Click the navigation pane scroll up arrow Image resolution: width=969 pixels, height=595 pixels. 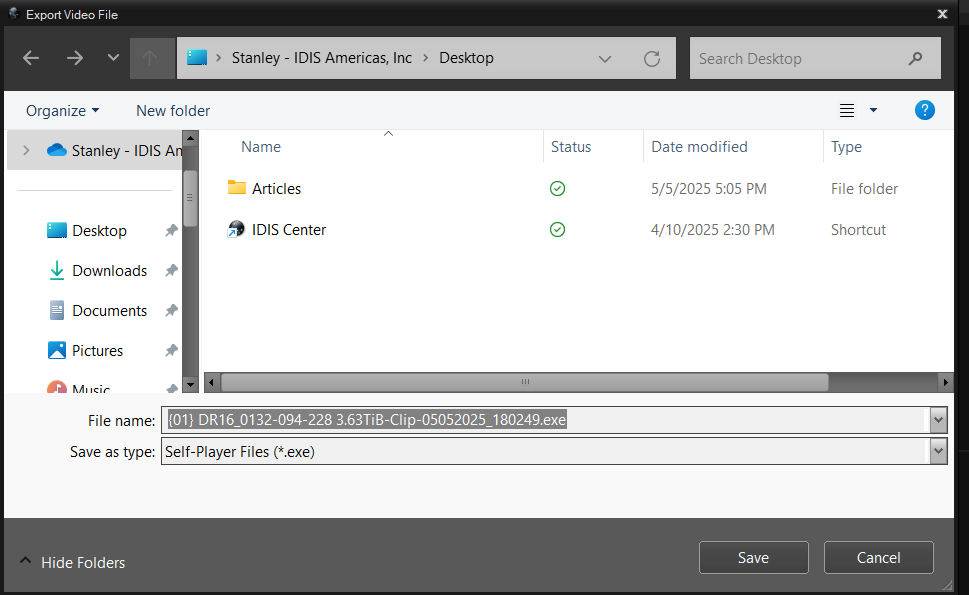click(190, 138)
